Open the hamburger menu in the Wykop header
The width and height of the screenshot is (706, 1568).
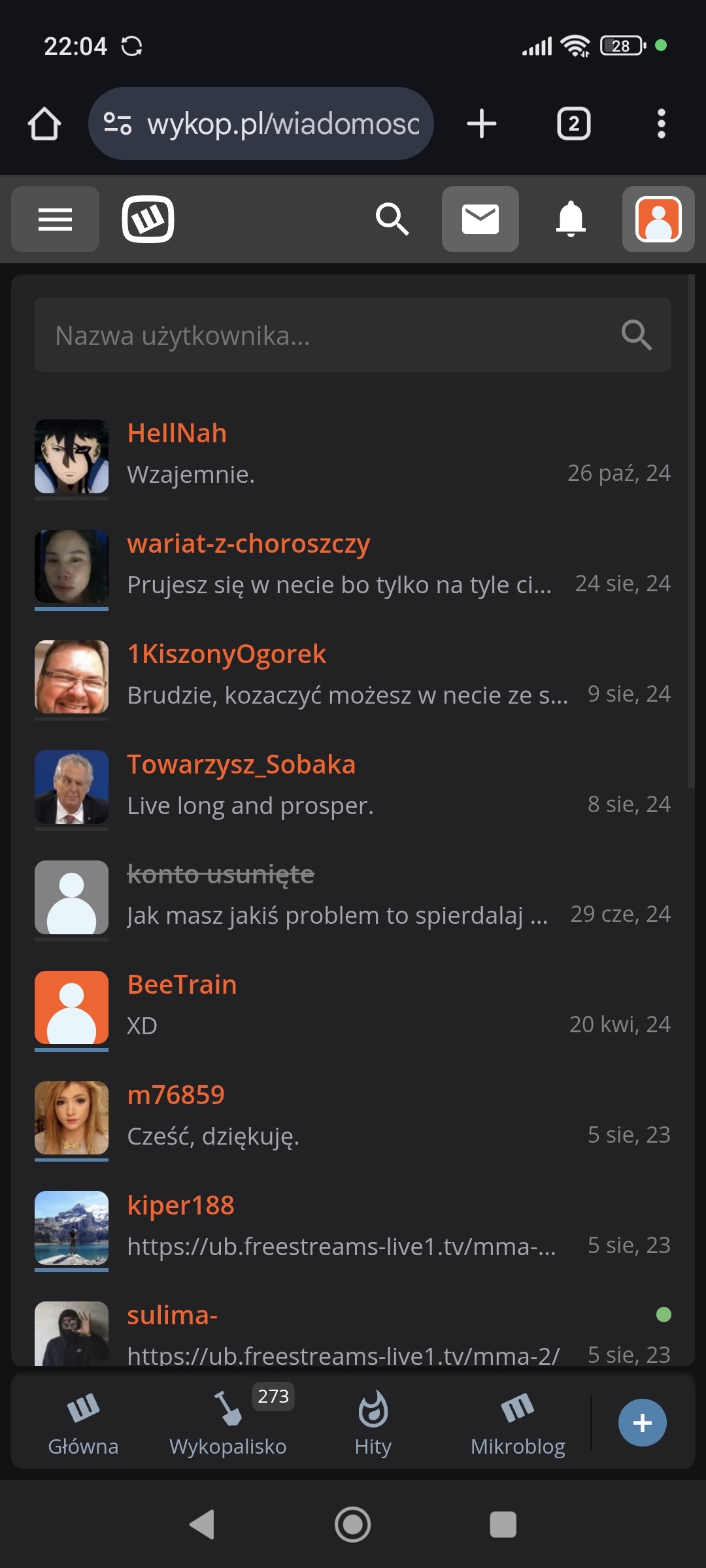[x=55, y=219]
